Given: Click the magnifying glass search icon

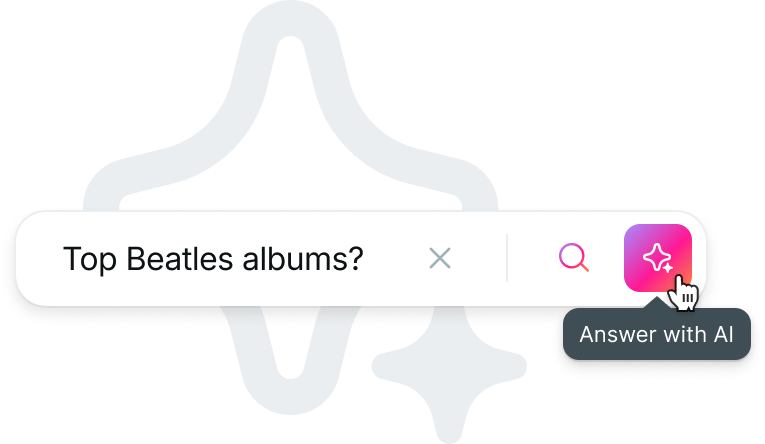Looking at the screenshot, I should tap(574, 257).
